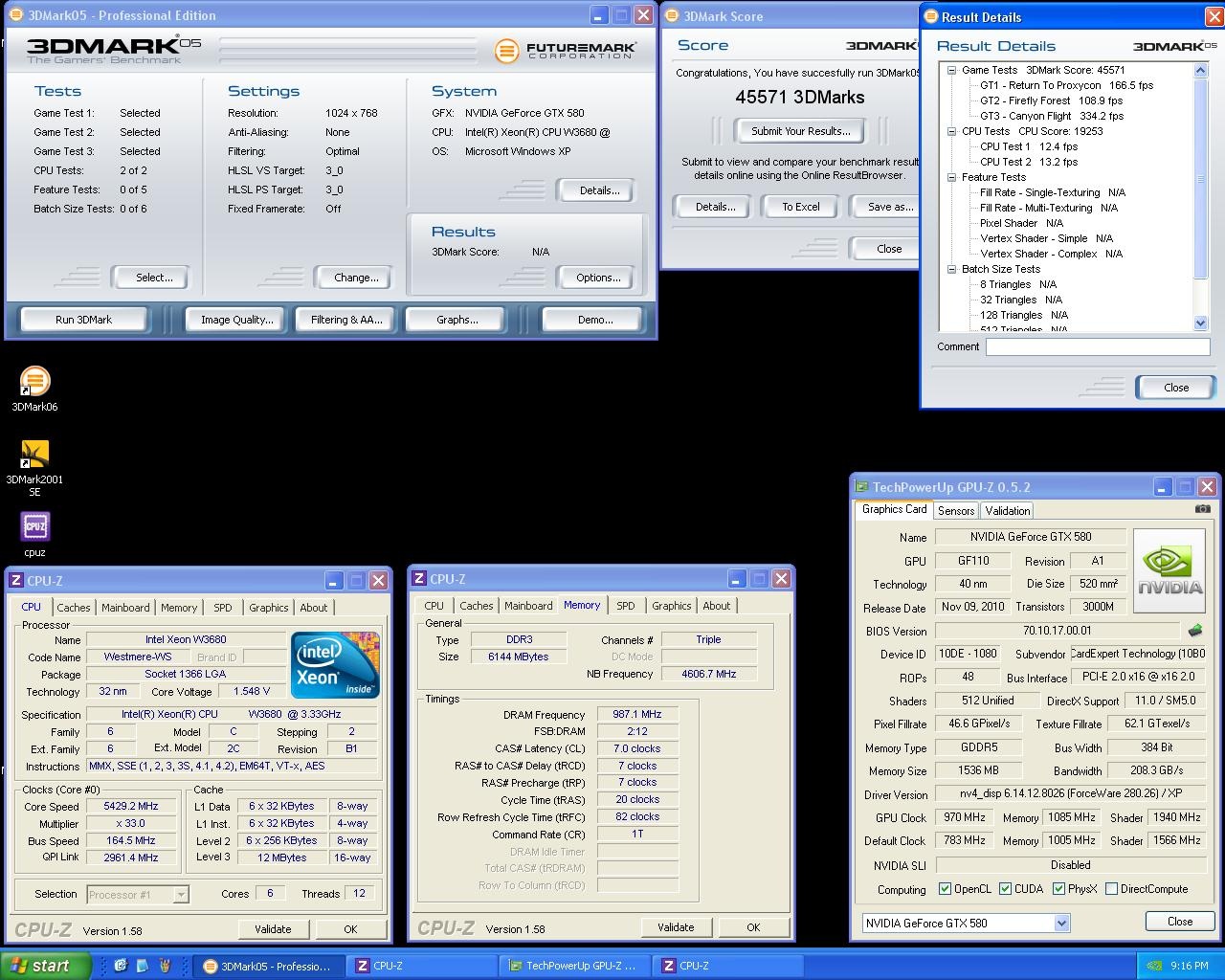Switch to the Validation tab in GPU-Z

click(1008, 511)
